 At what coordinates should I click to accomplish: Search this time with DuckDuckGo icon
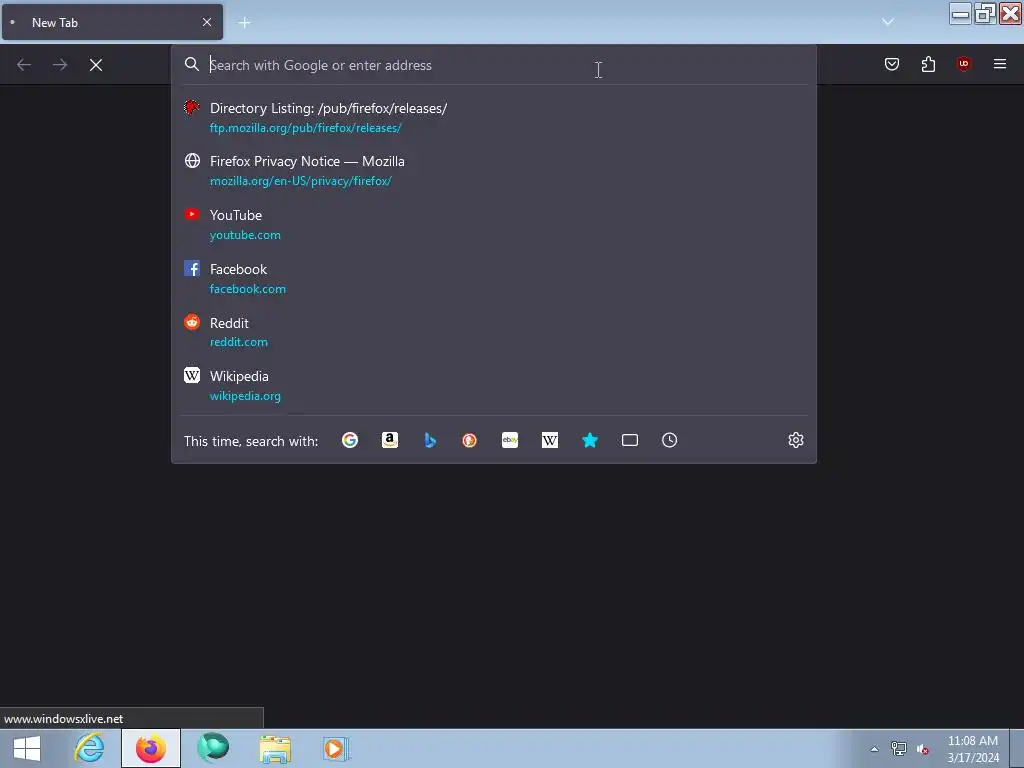click(x=470, y=440)
